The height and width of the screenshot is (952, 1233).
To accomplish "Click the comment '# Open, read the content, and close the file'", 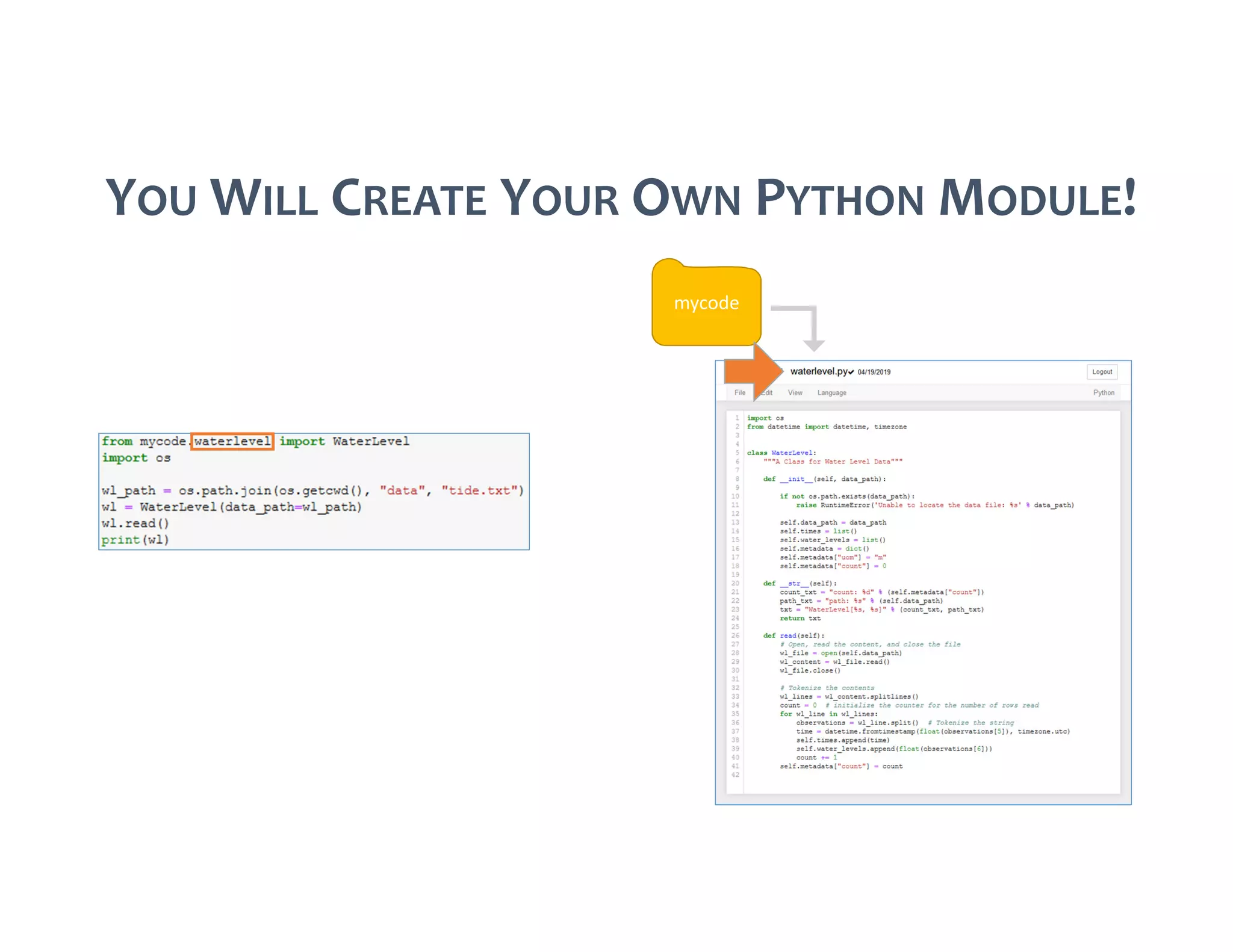I will point(870,644).
